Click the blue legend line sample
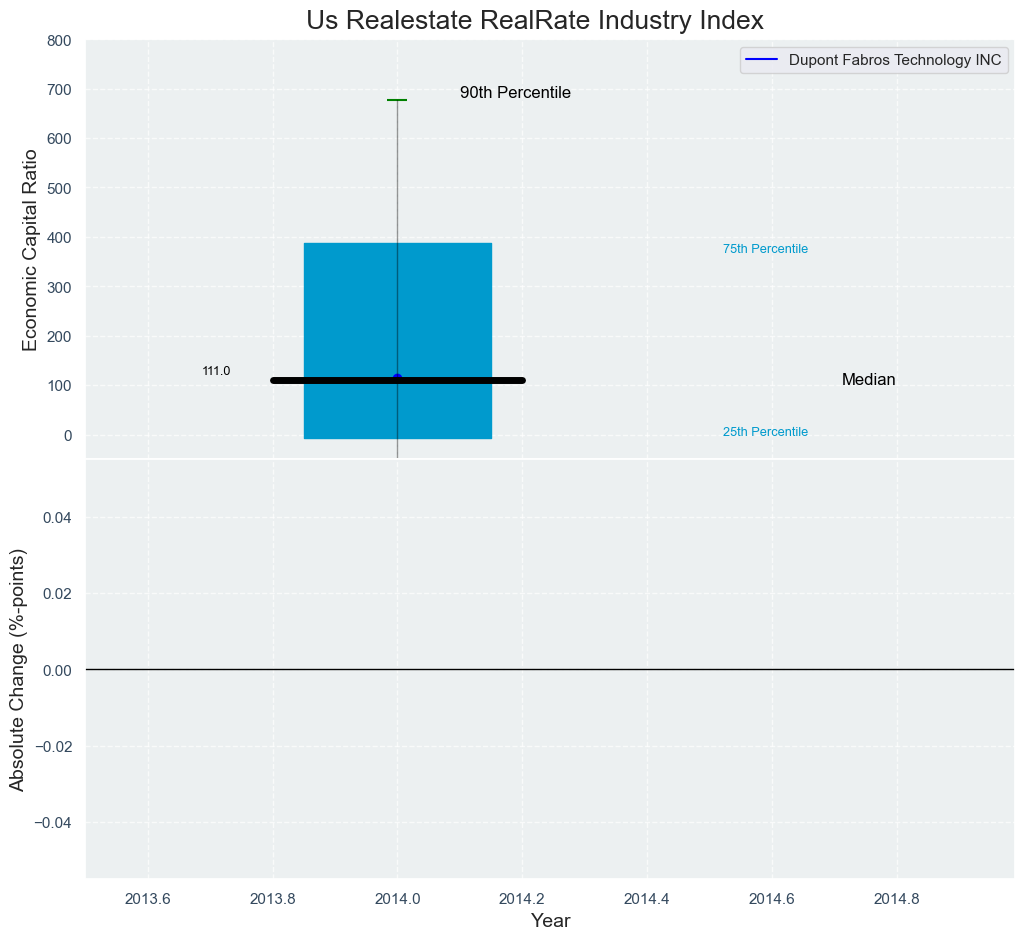This screenshot has height=940, width=1025. pos(762,60)
